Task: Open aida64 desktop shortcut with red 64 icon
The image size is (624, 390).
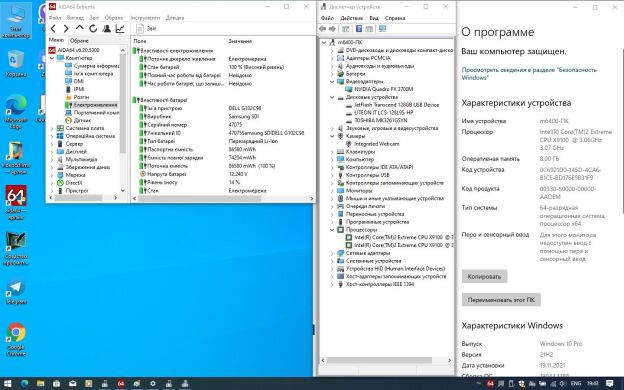Action: 16,202
